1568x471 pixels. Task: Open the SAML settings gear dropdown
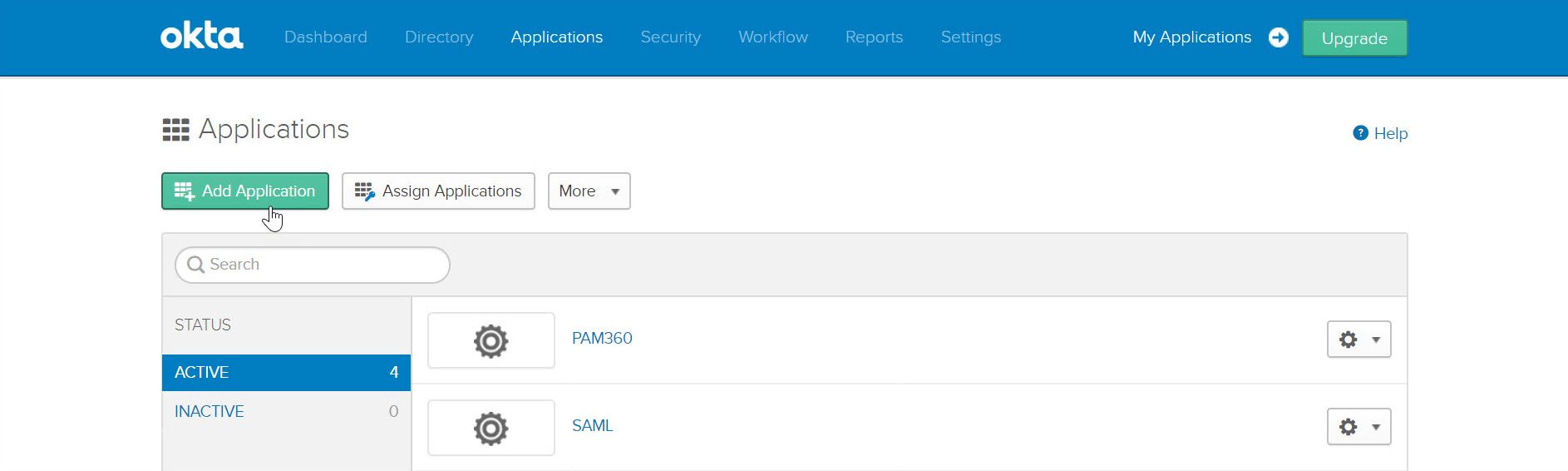[x=1358, y=427]
